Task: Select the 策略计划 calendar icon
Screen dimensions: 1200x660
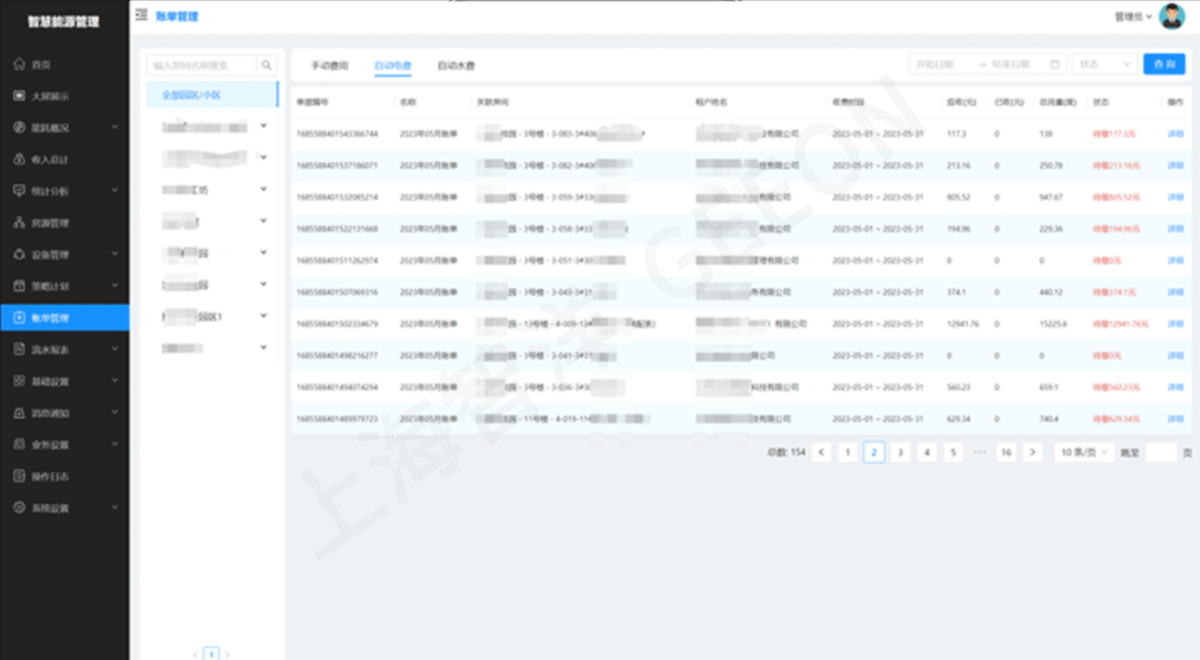Action: click(x=19, y=286)
